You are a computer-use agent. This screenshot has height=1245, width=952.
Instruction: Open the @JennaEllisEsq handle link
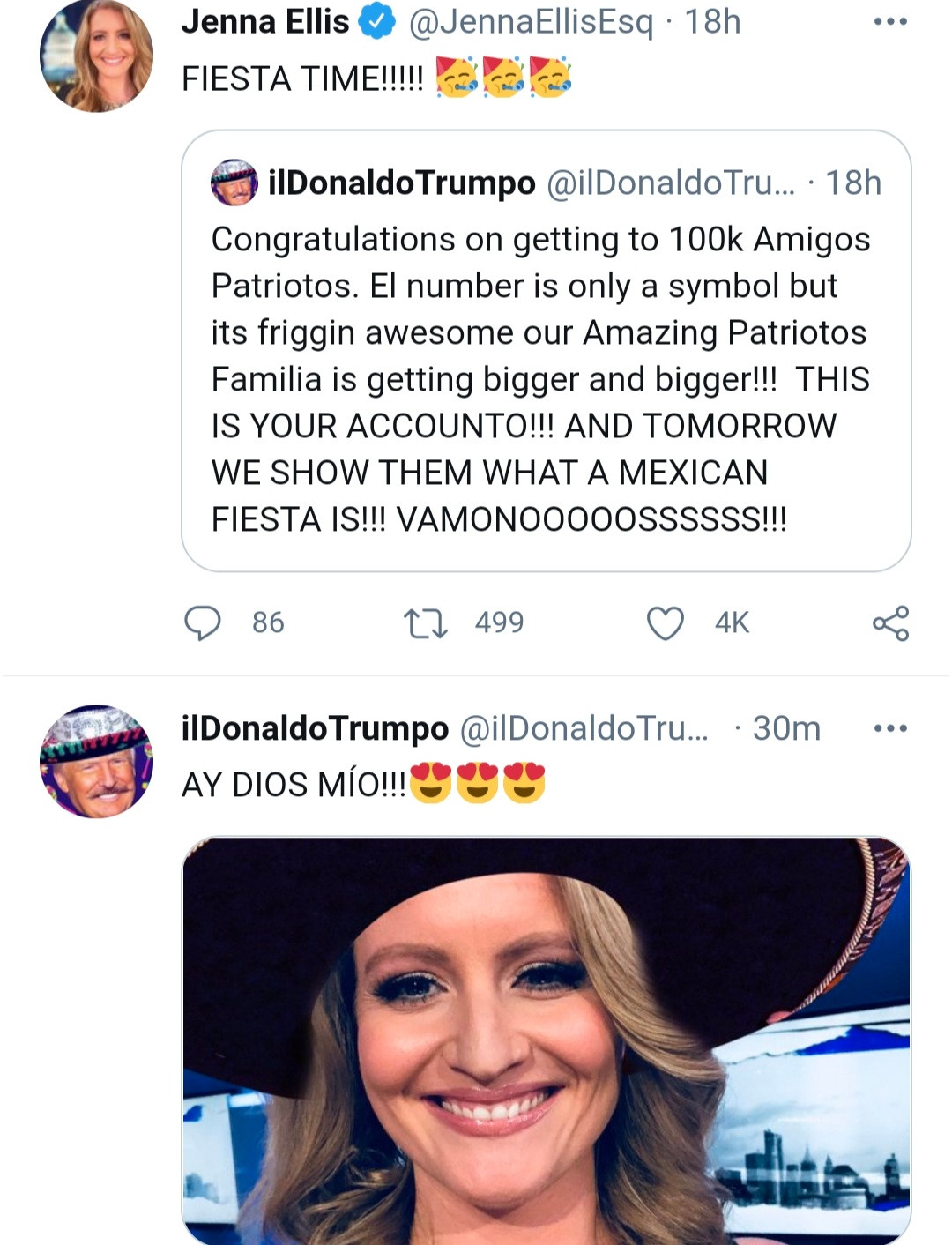(531, 22)
